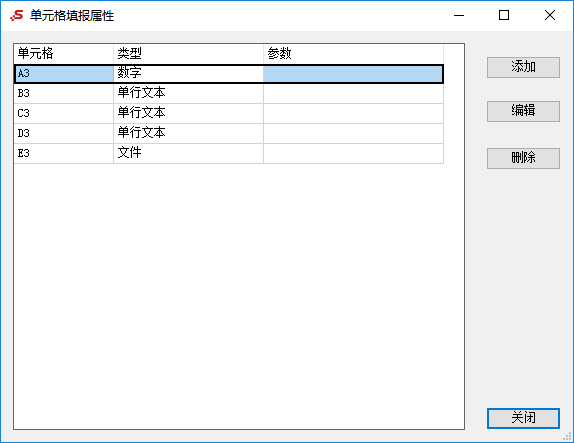Minimize the dialog window
Screen dimensions: 574x443
pos(459,15)
